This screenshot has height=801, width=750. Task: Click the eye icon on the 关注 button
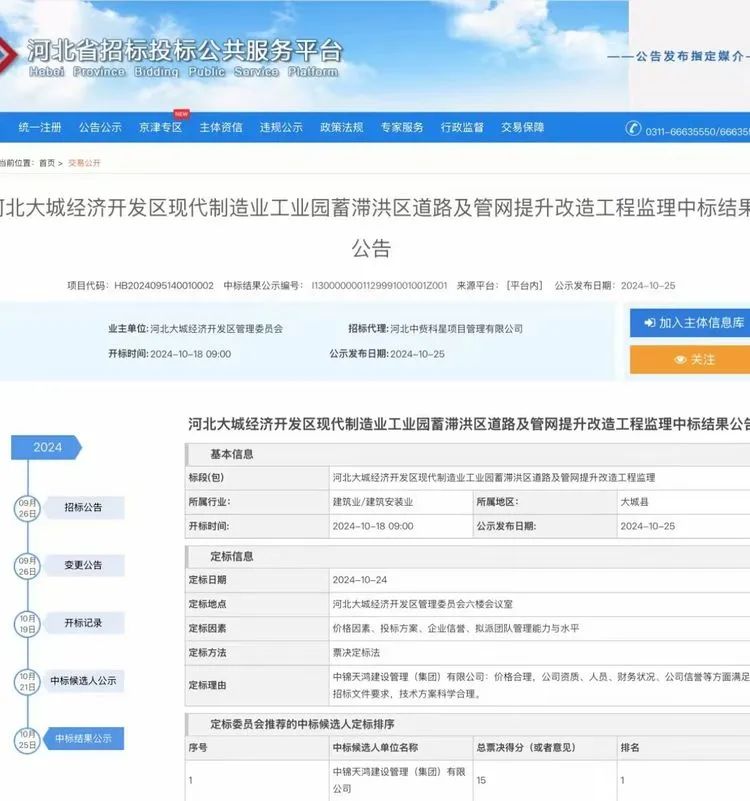click(x=680, y=359)
